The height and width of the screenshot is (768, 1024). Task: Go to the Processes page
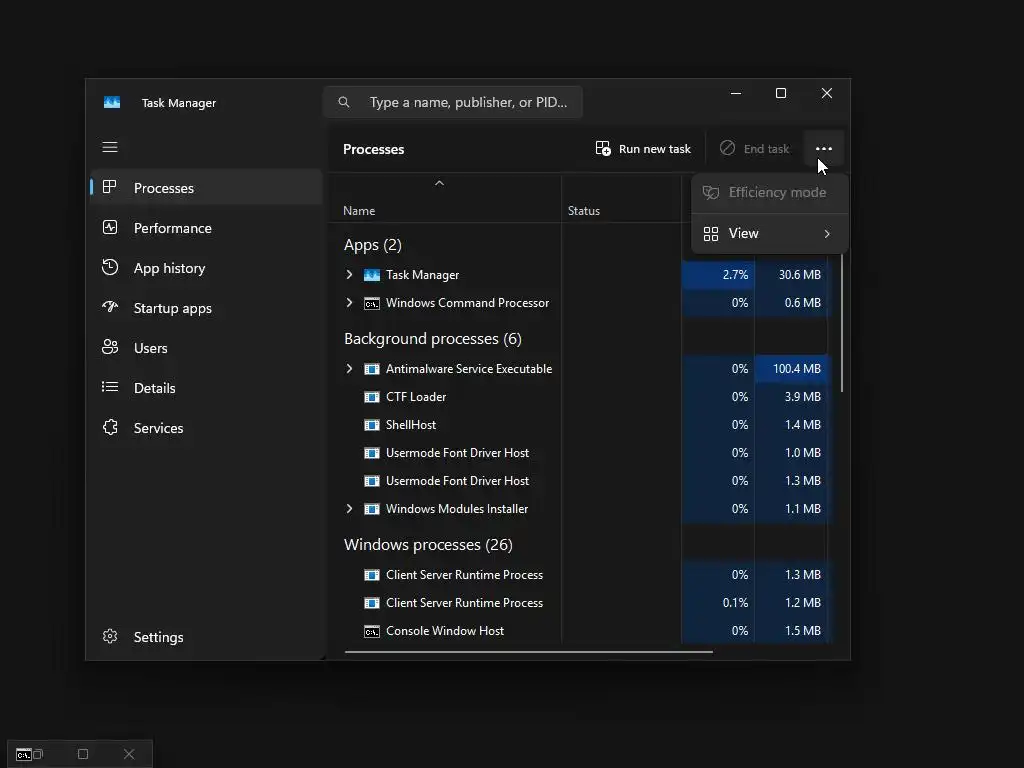[206, 187]
